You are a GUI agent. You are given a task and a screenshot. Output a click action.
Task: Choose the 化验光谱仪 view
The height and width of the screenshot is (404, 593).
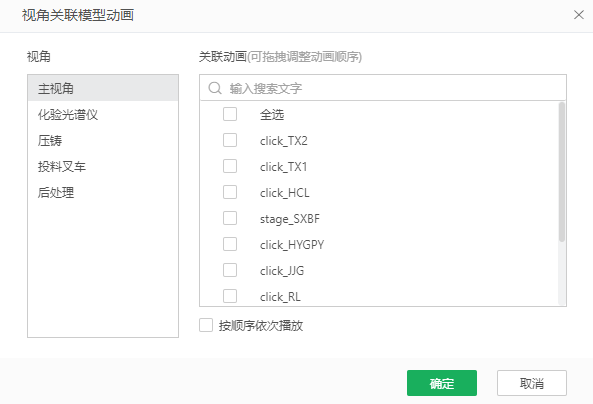pos(103,114)
